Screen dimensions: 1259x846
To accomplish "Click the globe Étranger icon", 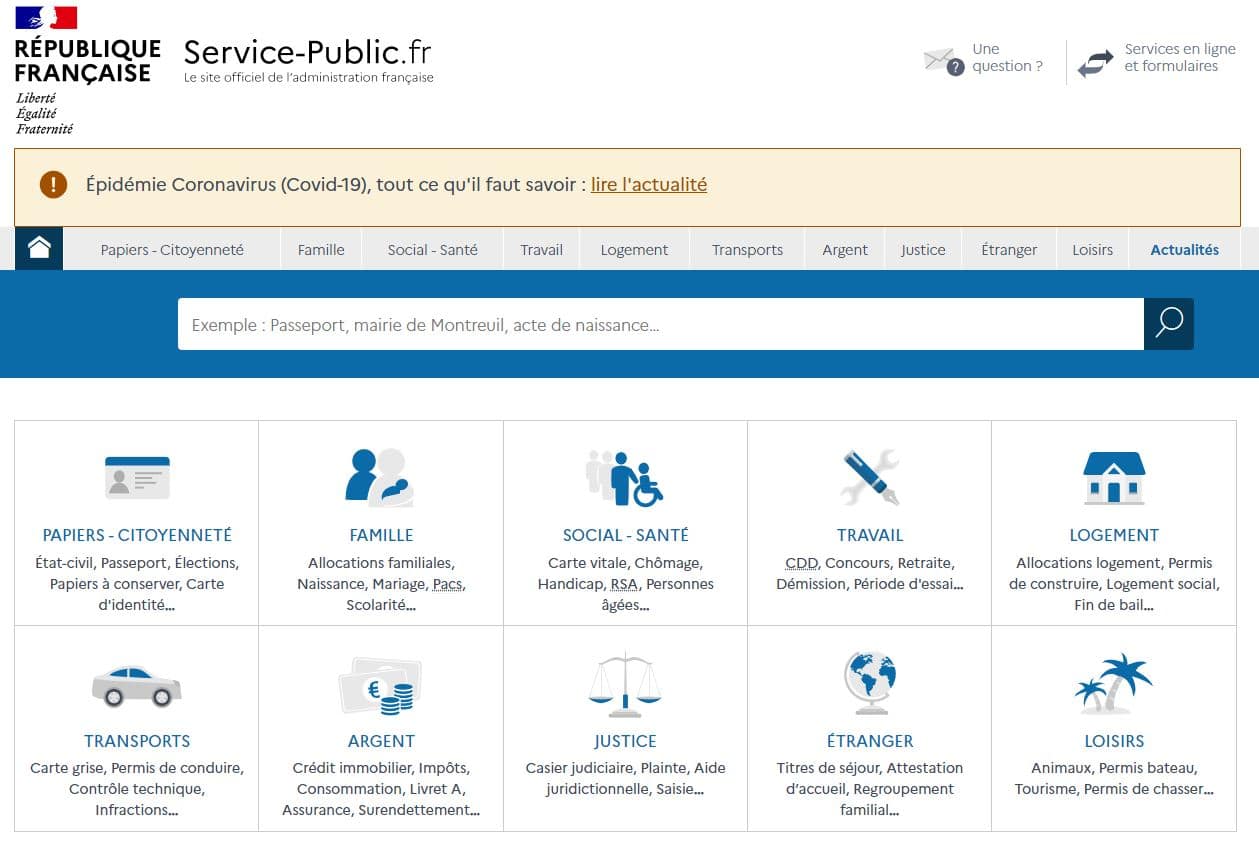I will click(869, 683).
